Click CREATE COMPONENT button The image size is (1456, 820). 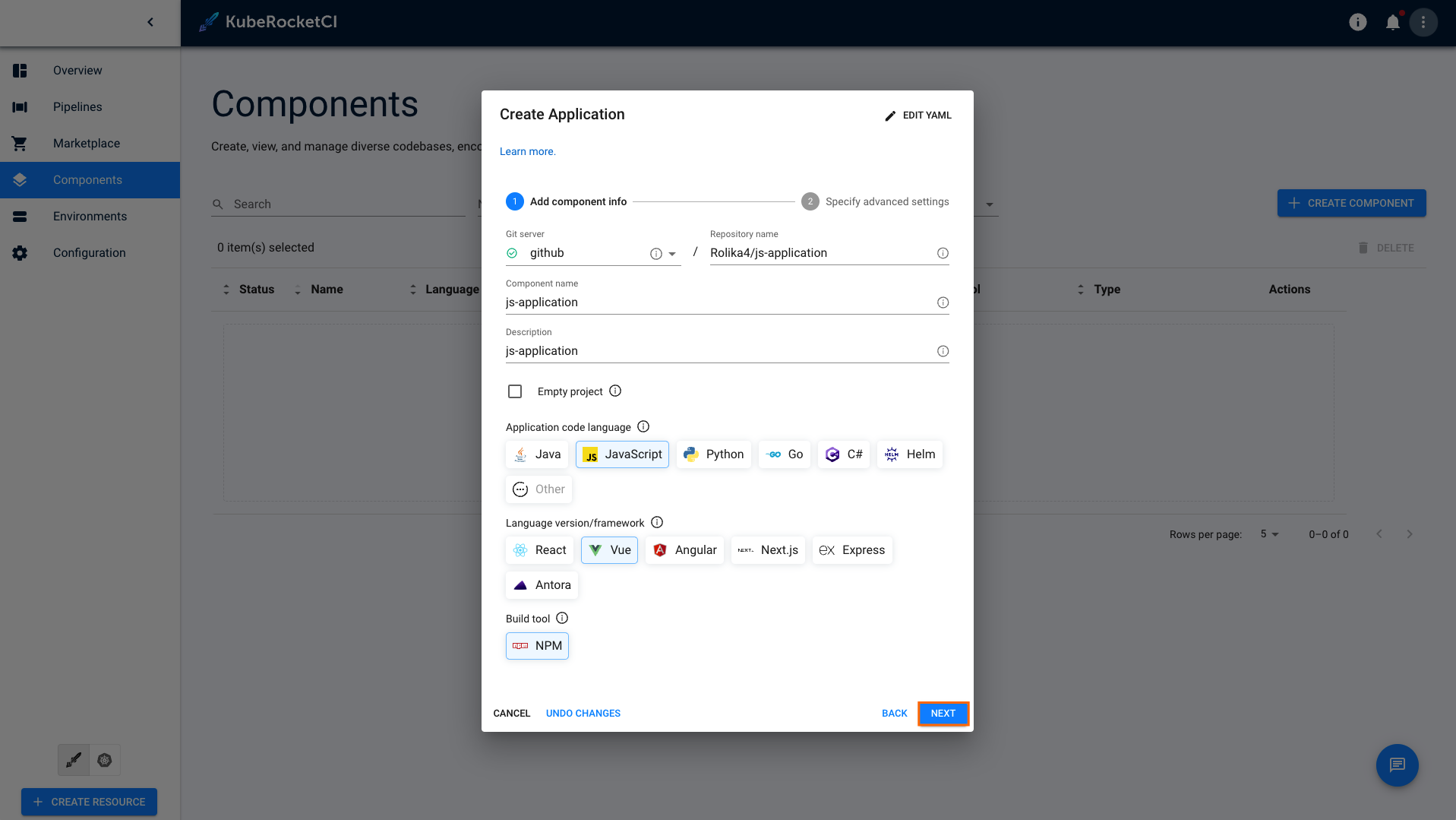(x=1351, y=203)
